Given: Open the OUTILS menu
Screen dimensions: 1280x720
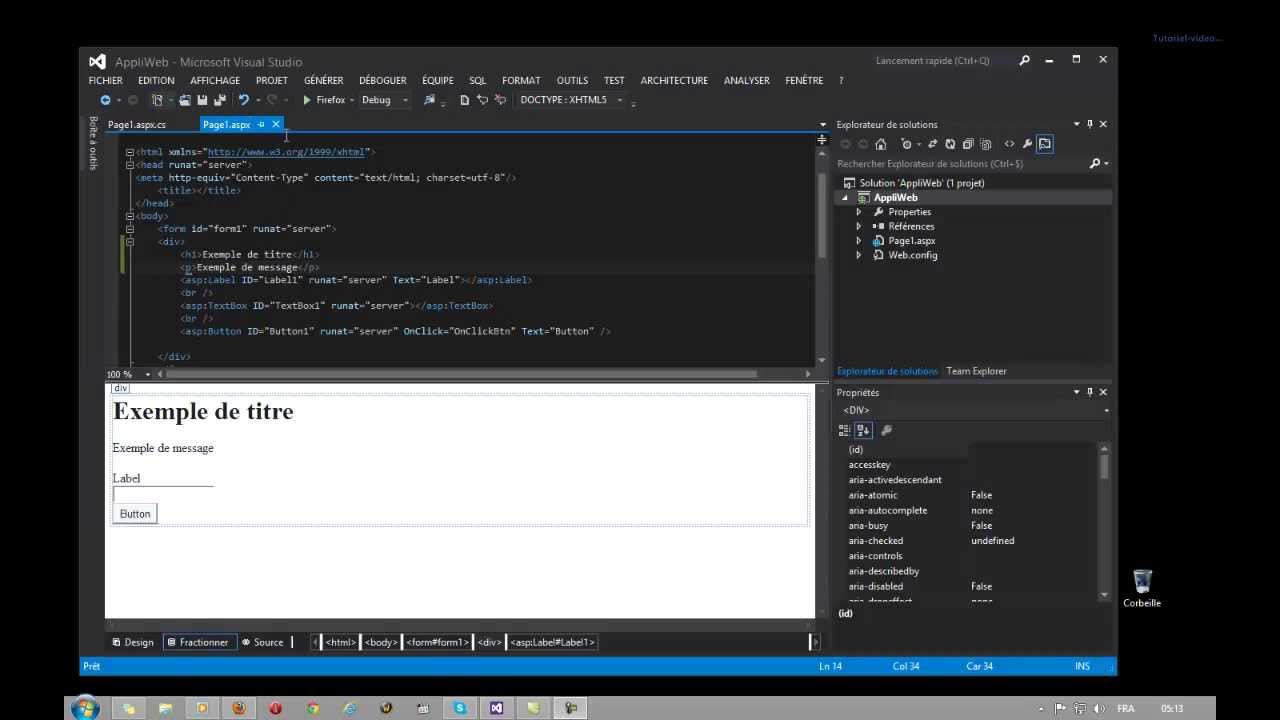Looking at the screenshot, I should [572, 80].
